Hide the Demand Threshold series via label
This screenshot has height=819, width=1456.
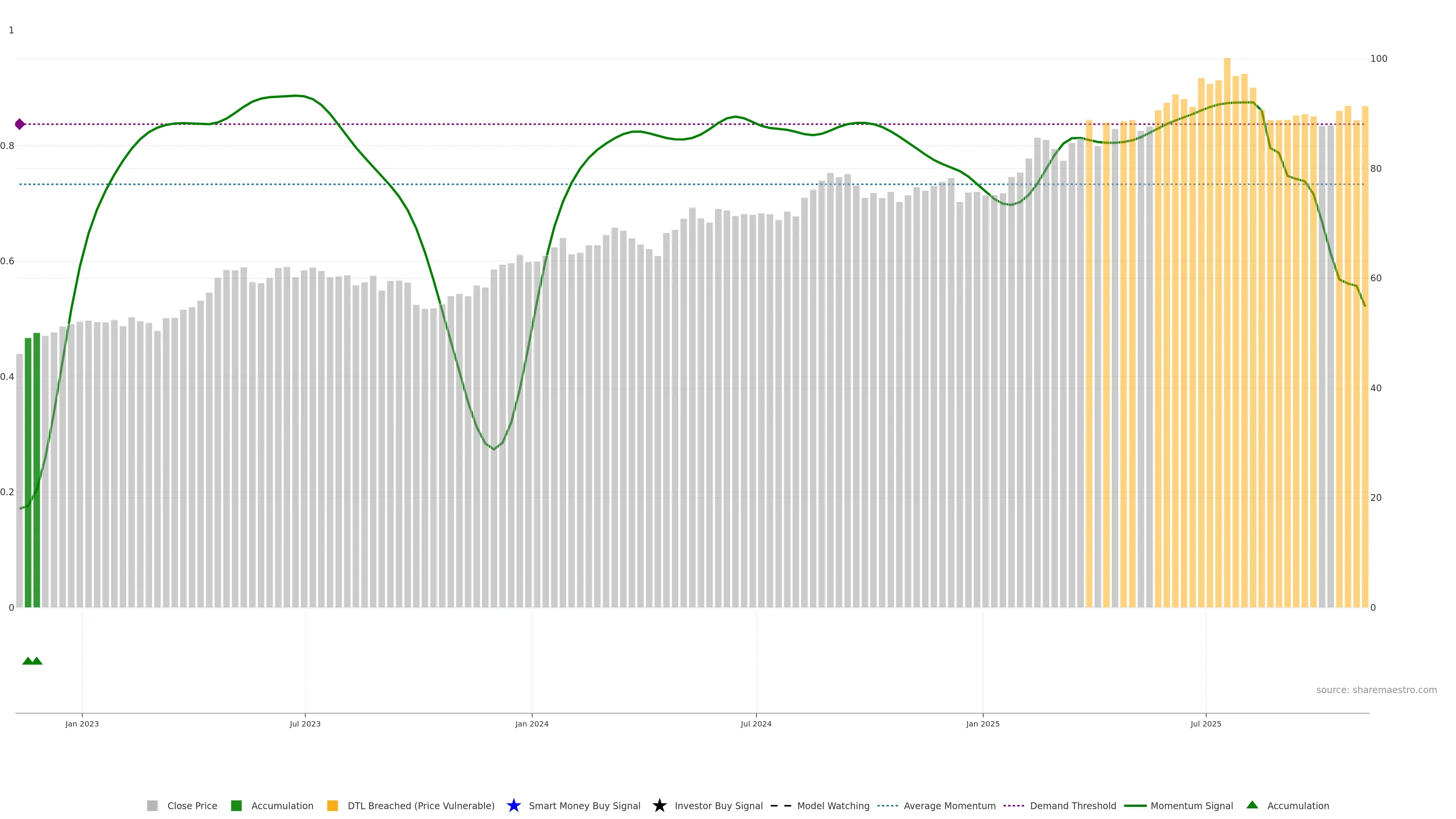coord(1073,806)
